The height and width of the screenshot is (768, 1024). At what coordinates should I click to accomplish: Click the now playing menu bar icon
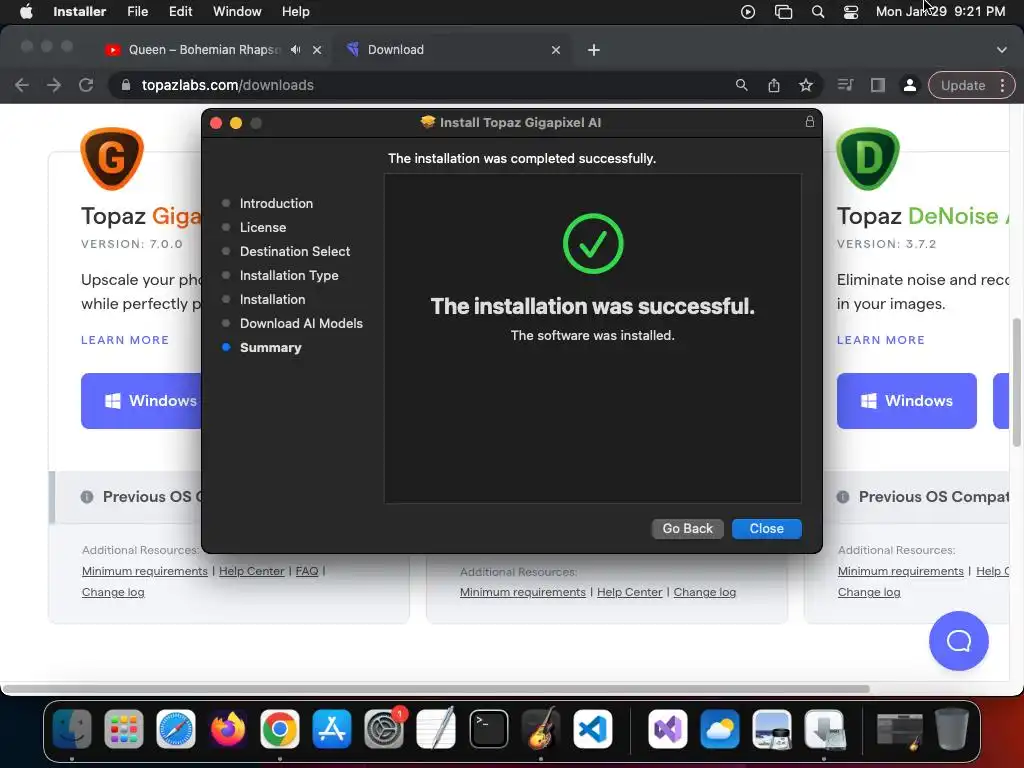(748, 12)
